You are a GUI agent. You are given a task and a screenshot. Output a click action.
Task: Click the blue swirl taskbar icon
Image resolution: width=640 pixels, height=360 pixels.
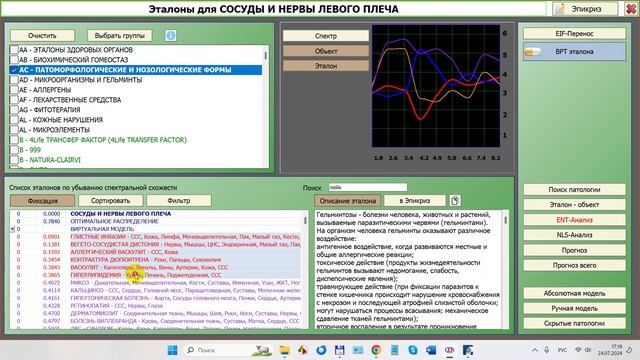tap(321, 350)
